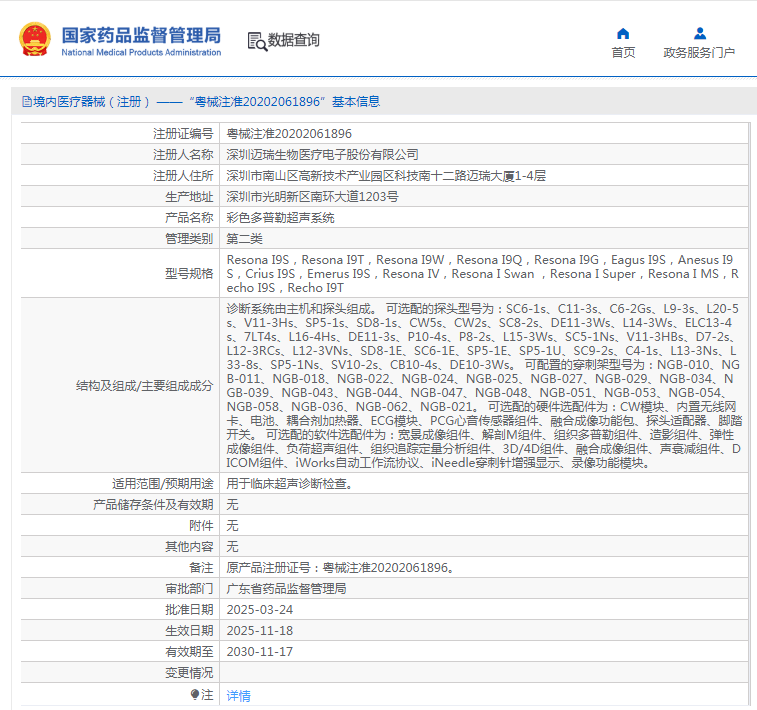Image resolution: width=757 pixels, height=710 pixels.
Task: Click the 审批部门 value 广东省药品监督管理局
Action: [286, 588]
